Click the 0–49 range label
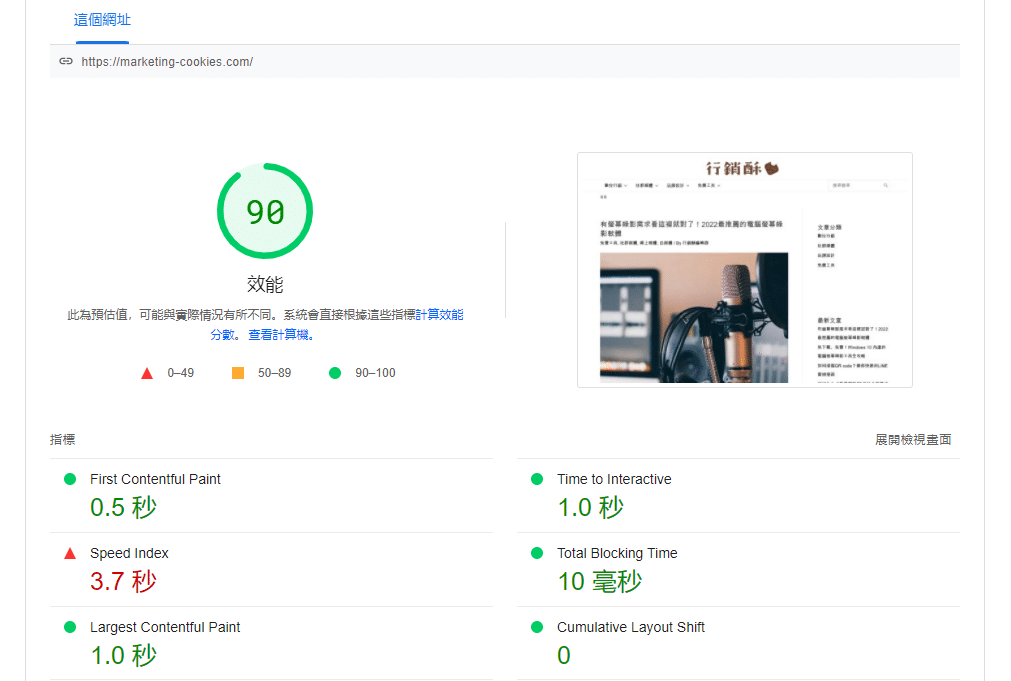 click(x=181, y=373)
